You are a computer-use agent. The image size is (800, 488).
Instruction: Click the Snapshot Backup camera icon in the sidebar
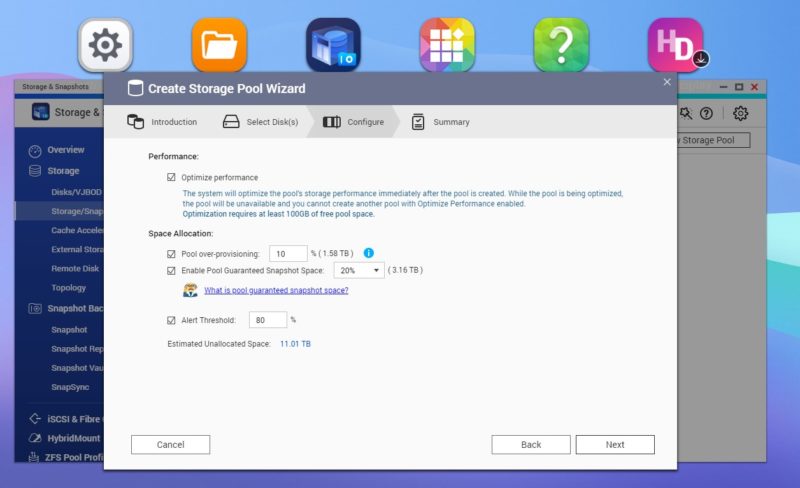click(35, 308)
